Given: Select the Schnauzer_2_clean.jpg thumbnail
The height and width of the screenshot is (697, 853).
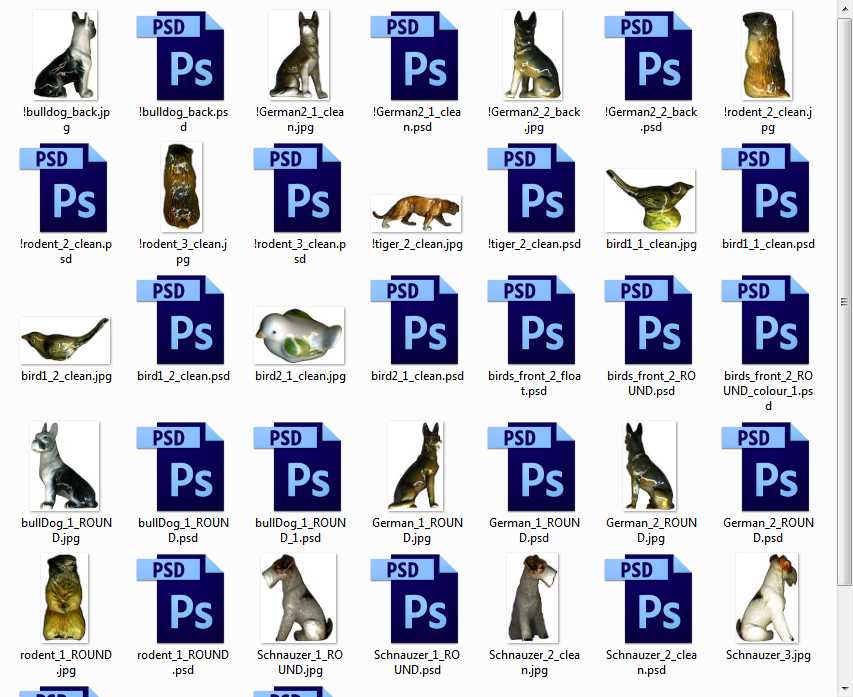Looking at the screenshot, I should point(533,598).
